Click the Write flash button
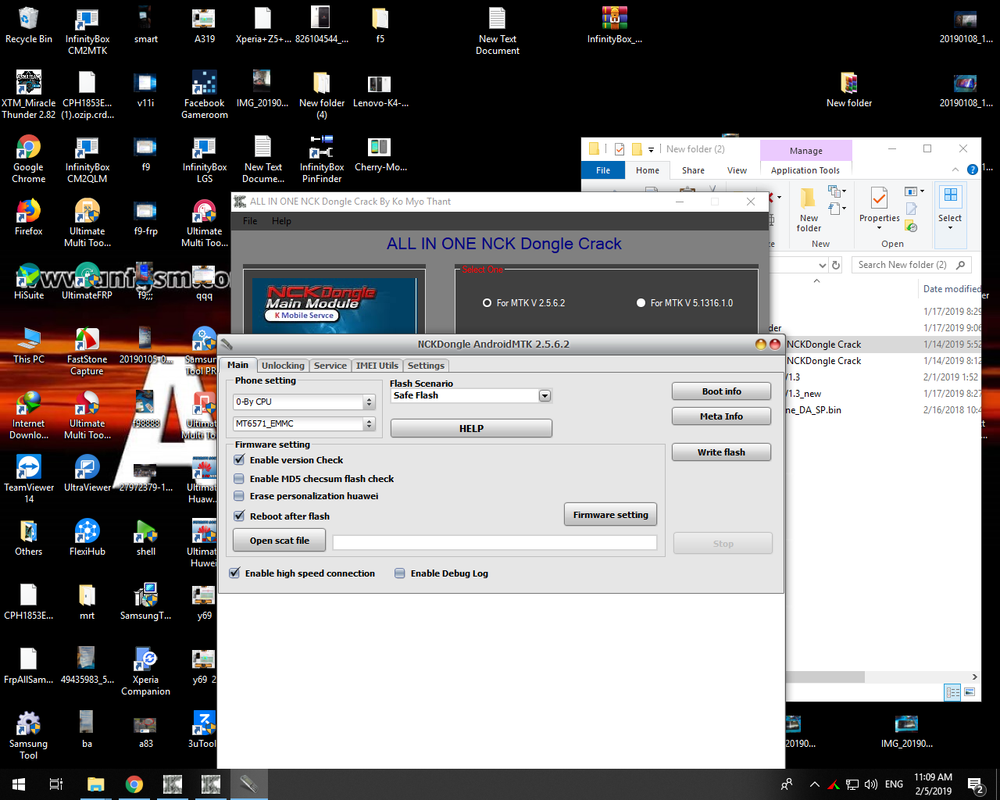 [721, 452]
